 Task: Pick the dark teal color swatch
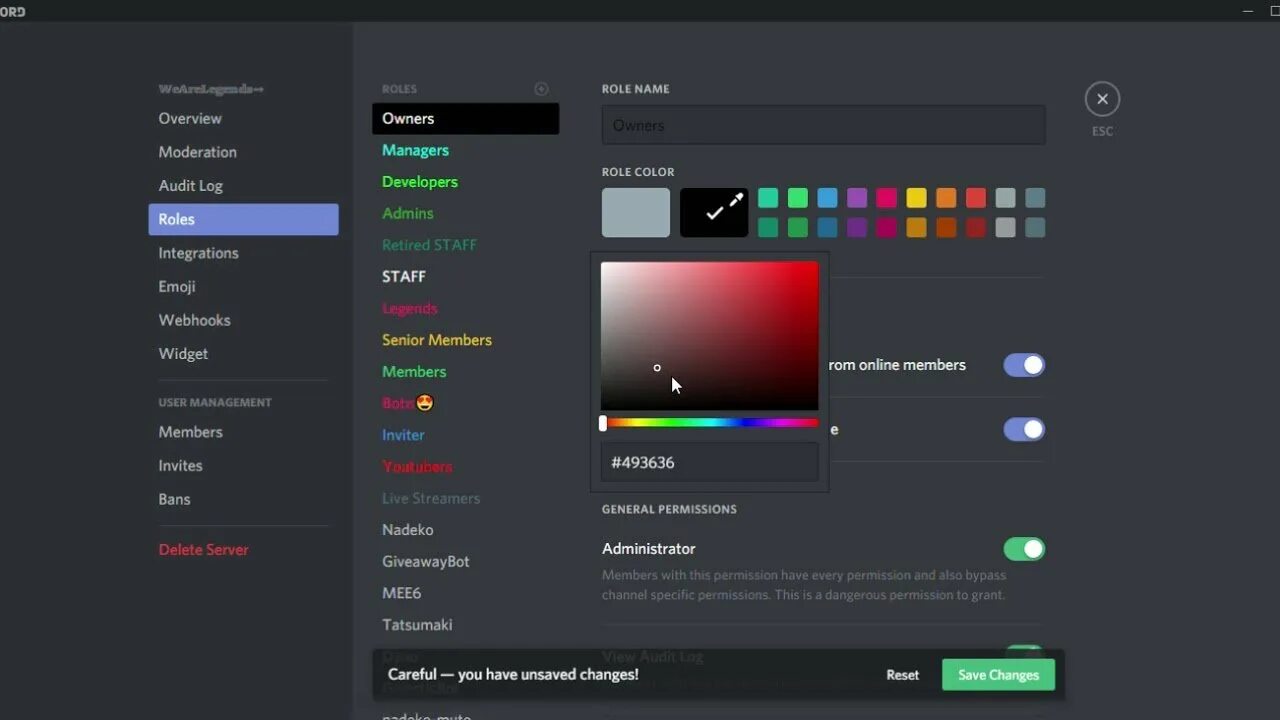[x=768, y=228]
